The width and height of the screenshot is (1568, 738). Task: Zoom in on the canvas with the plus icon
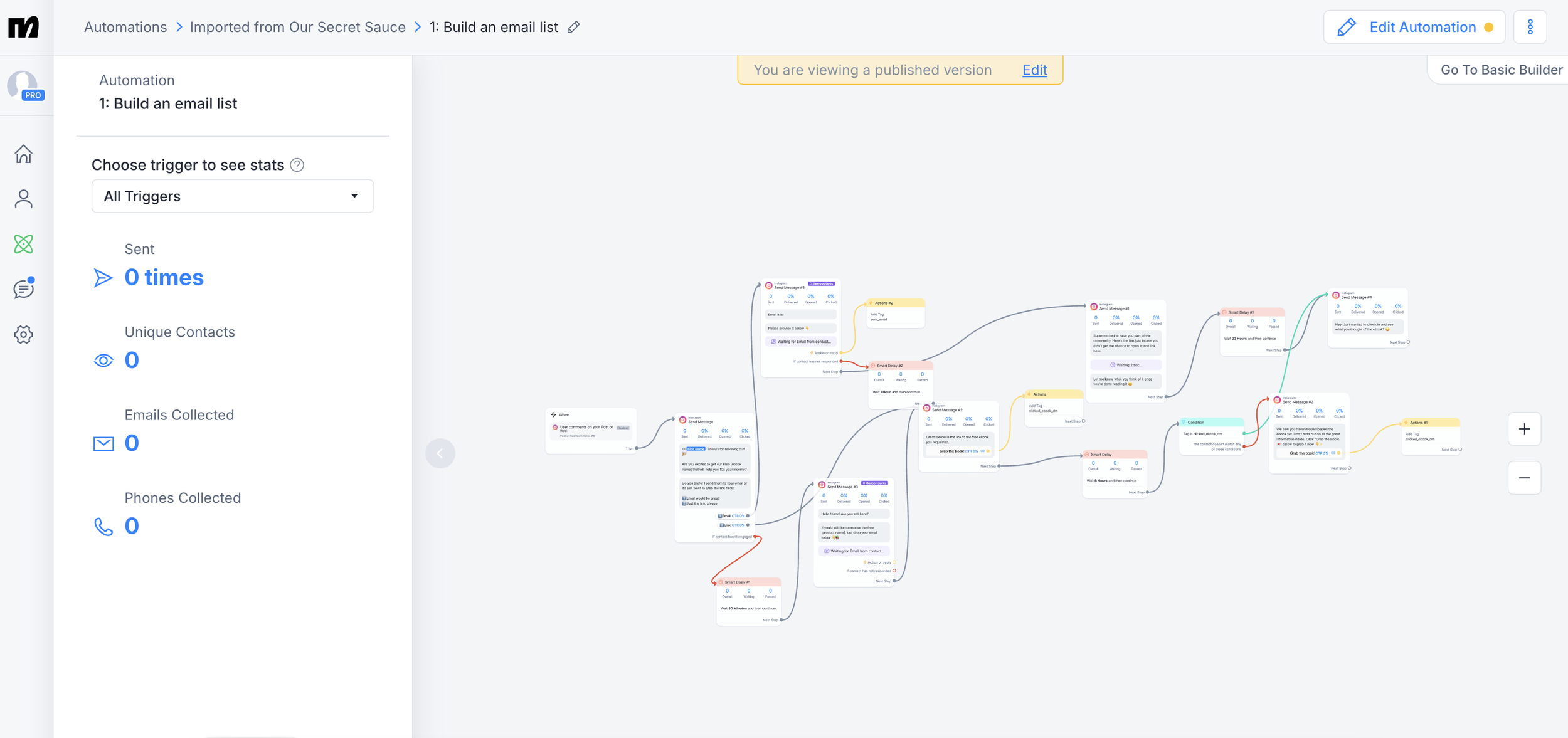tap(1524, 429)
